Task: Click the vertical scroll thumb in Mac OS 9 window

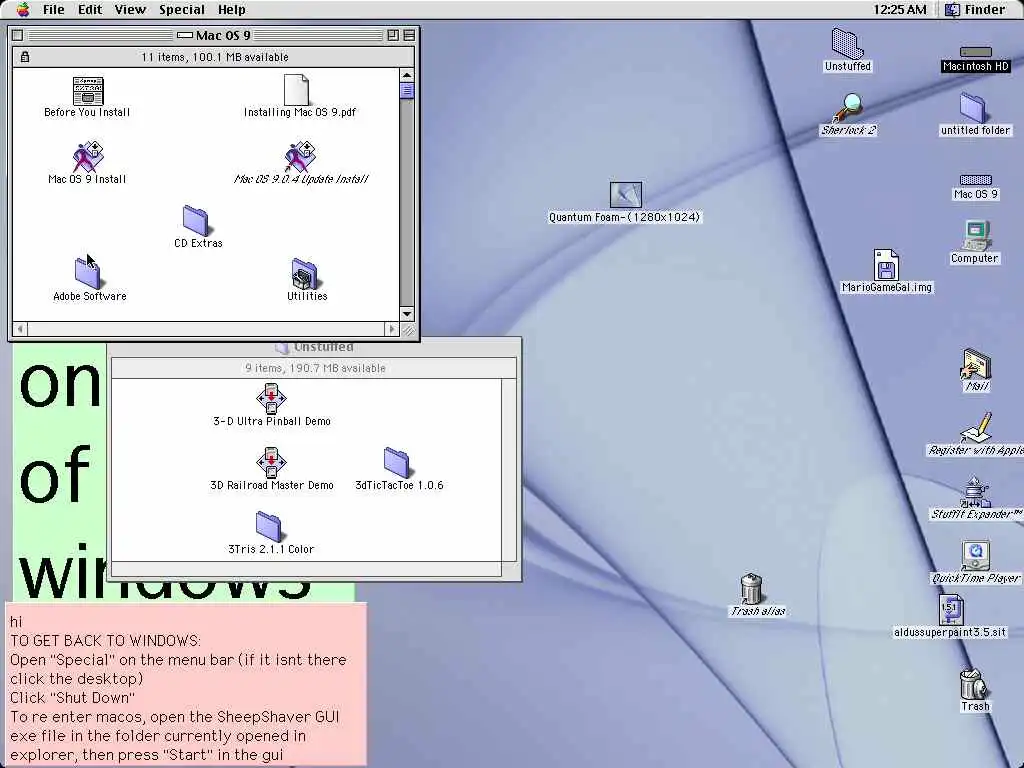Action: coord(406,91)
